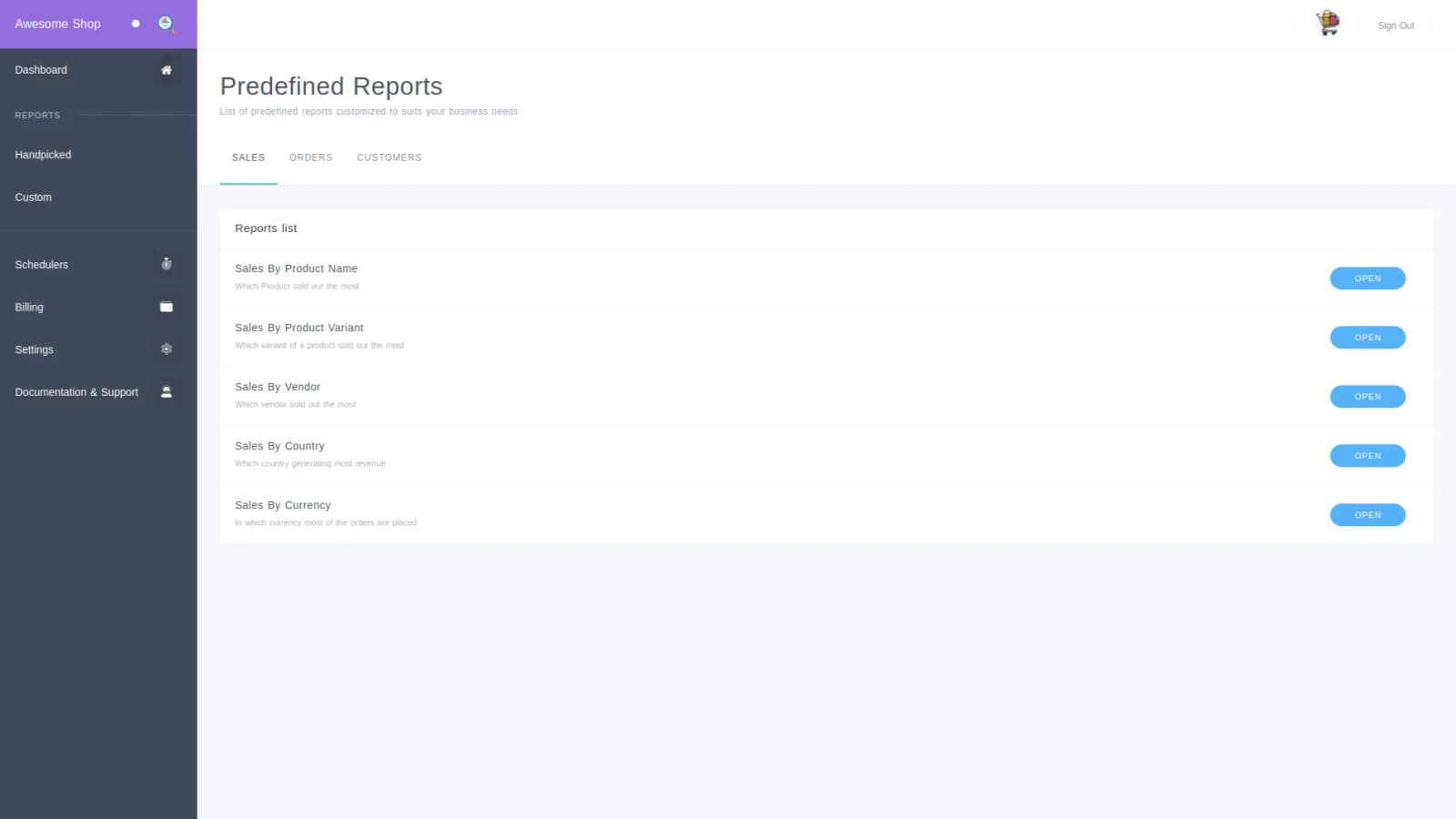
Task: Open the Sales By Currency report
Action: pos(1368,515)
